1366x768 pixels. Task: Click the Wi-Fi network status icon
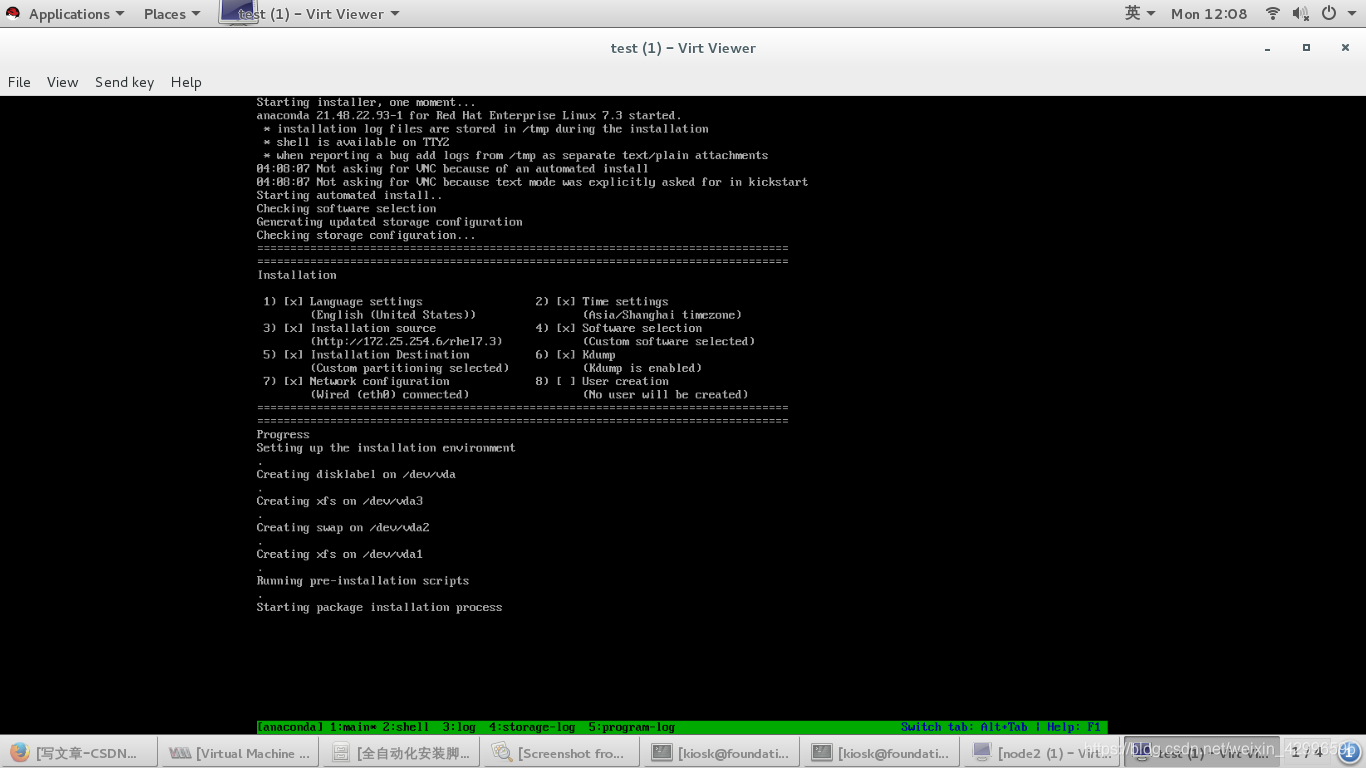(x=1273, y=14)
